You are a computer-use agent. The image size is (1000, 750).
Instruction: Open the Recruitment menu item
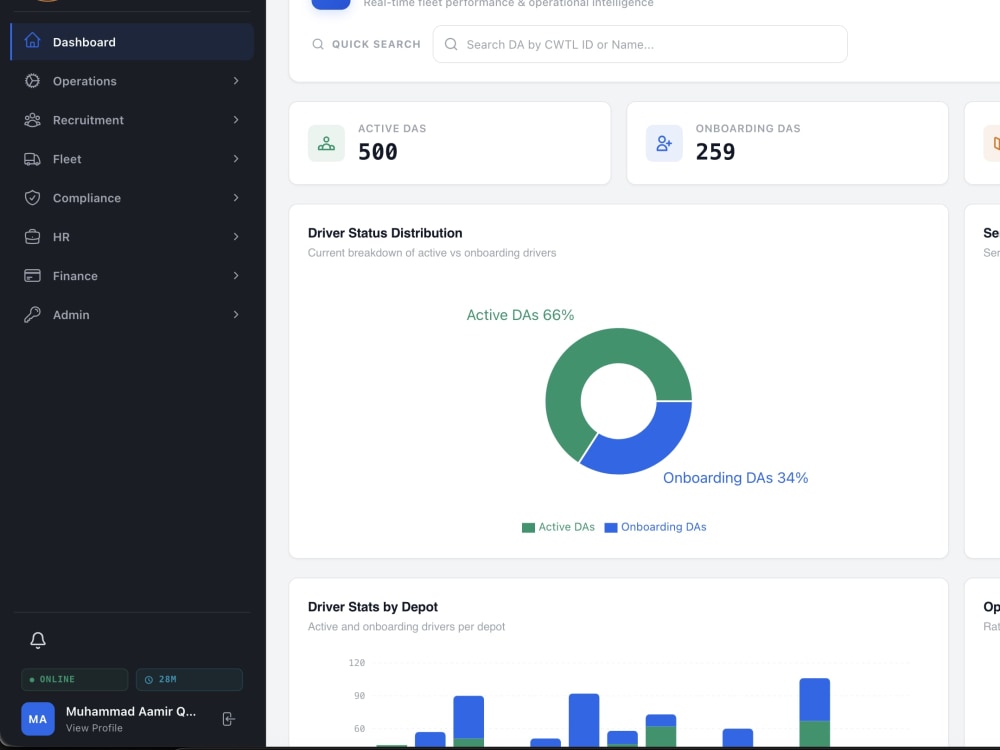[132, 120]
